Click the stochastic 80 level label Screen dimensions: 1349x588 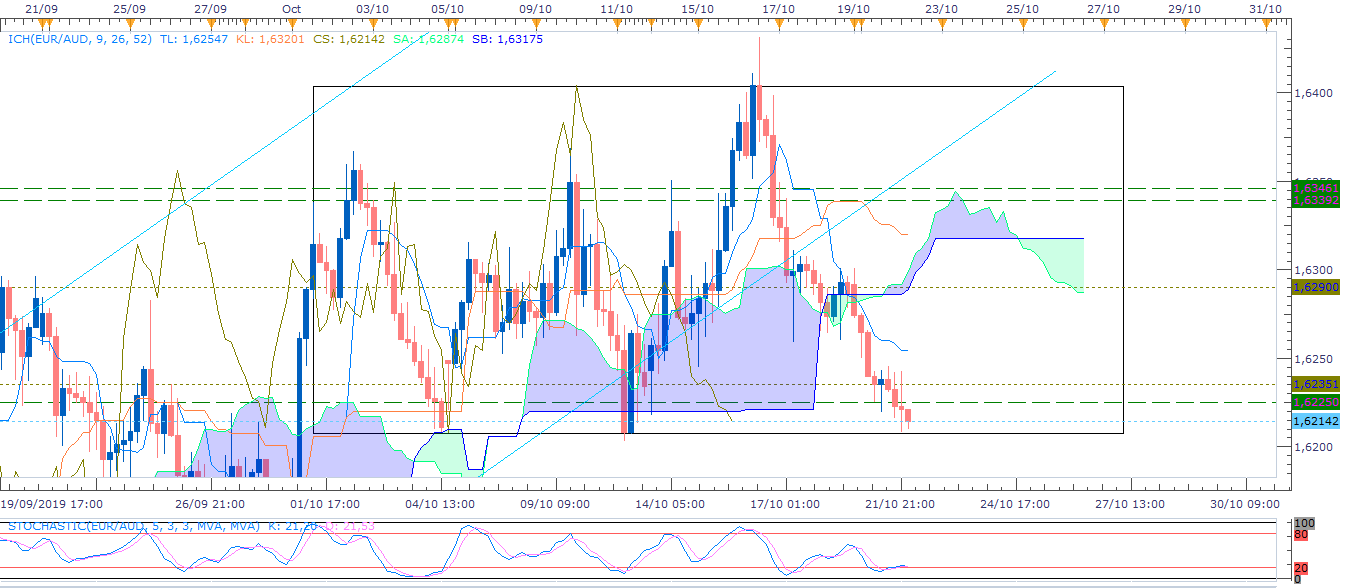(x=1299, y=534)
